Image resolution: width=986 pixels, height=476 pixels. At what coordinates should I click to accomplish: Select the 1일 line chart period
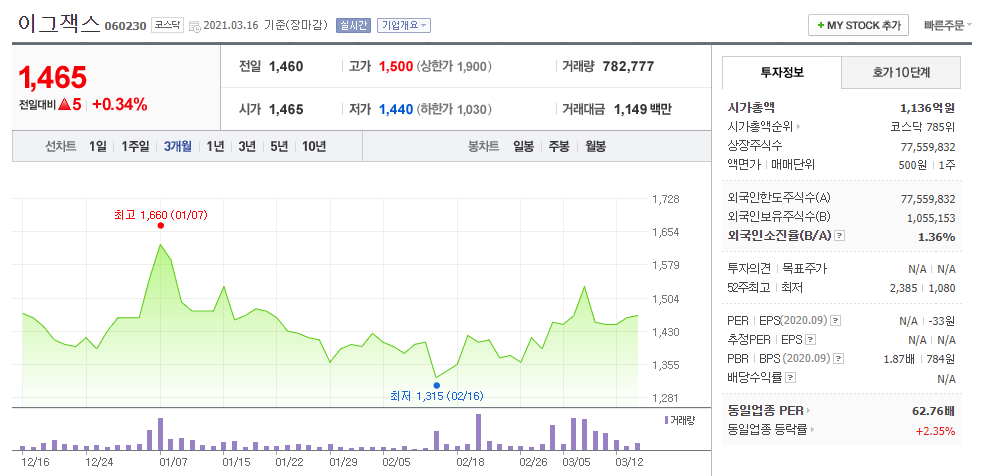coord(97,147)
